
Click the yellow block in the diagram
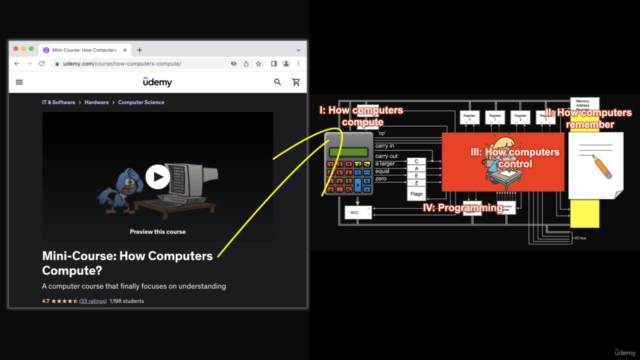point(584,213)
